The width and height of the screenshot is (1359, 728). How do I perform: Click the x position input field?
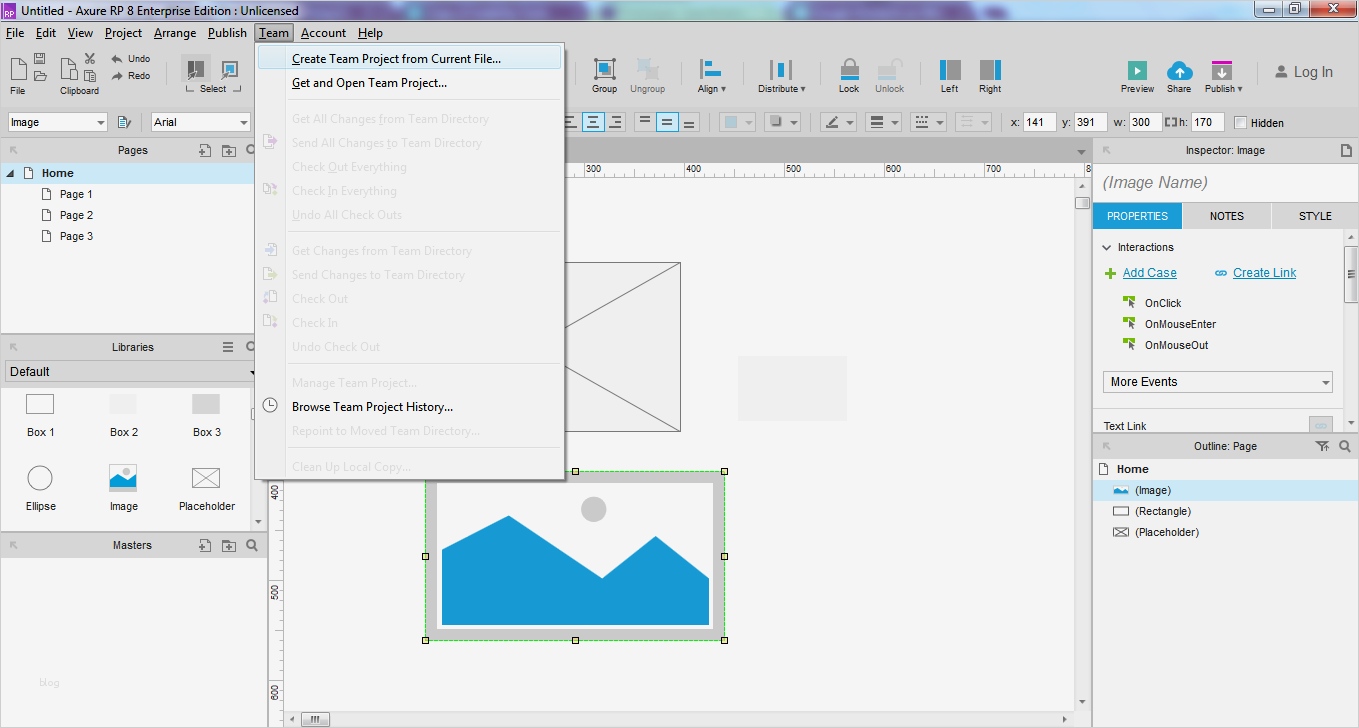(x=1040, y=122)
